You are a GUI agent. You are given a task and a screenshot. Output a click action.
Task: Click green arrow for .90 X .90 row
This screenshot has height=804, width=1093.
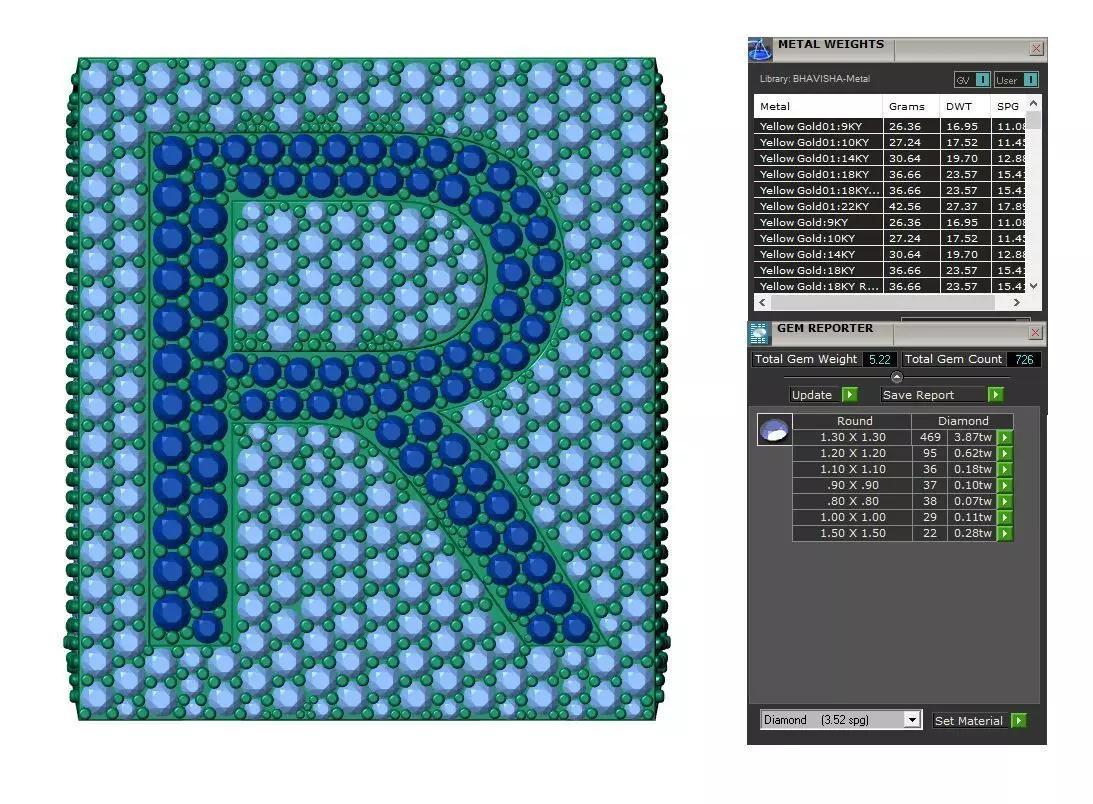click(x=1005, y=485)
